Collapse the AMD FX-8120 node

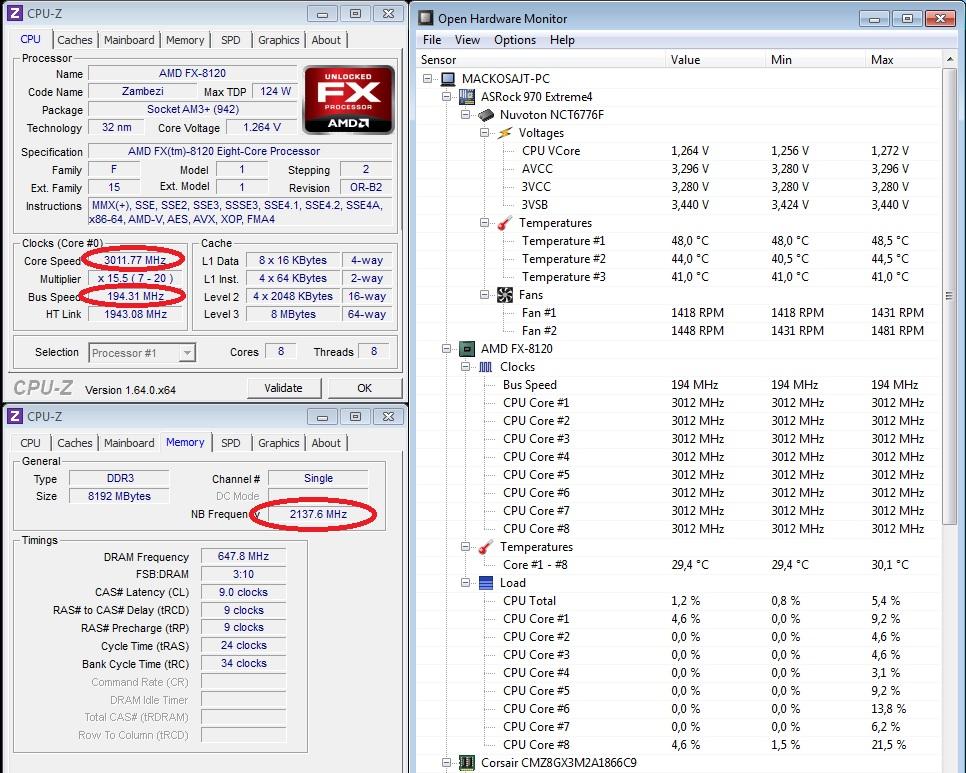[x=447, y=349]
